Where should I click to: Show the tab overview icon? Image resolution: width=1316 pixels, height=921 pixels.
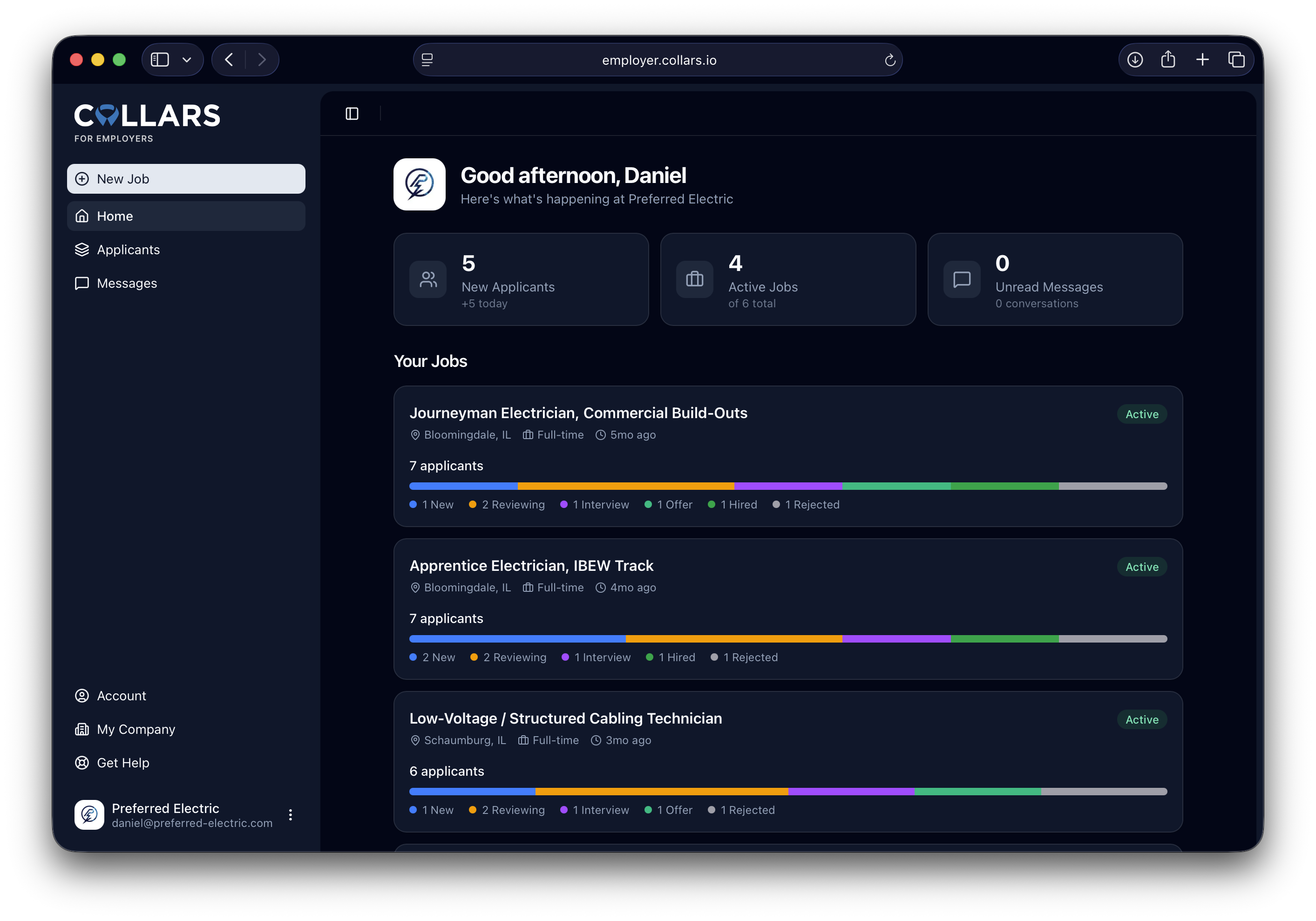coord(1236,60)
